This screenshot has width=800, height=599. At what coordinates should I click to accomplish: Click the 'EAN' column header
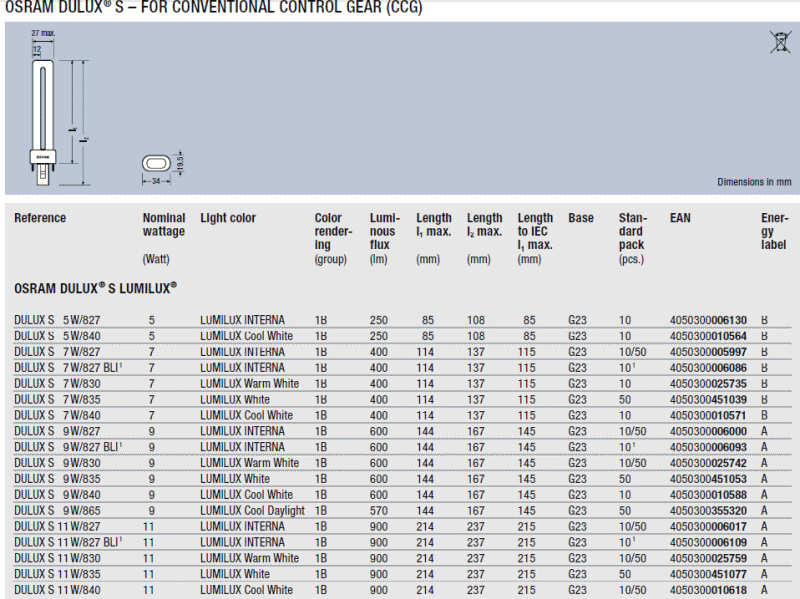[680, 218]
